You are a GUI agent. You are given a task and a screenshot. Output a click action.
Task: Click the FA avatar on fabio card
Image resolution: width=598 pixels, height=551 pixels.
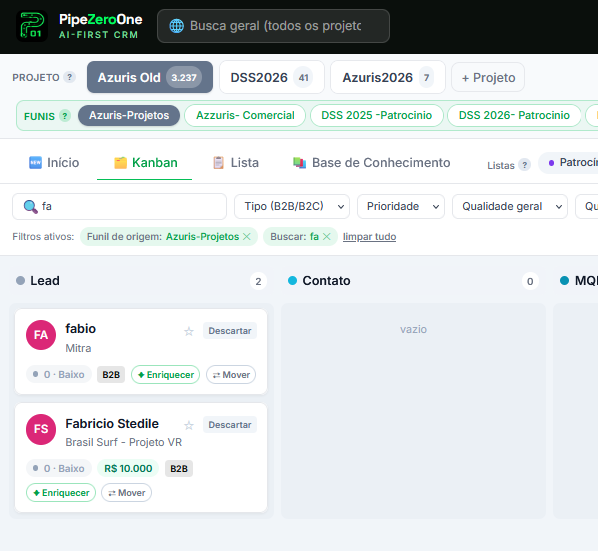[x=41, y=335]
